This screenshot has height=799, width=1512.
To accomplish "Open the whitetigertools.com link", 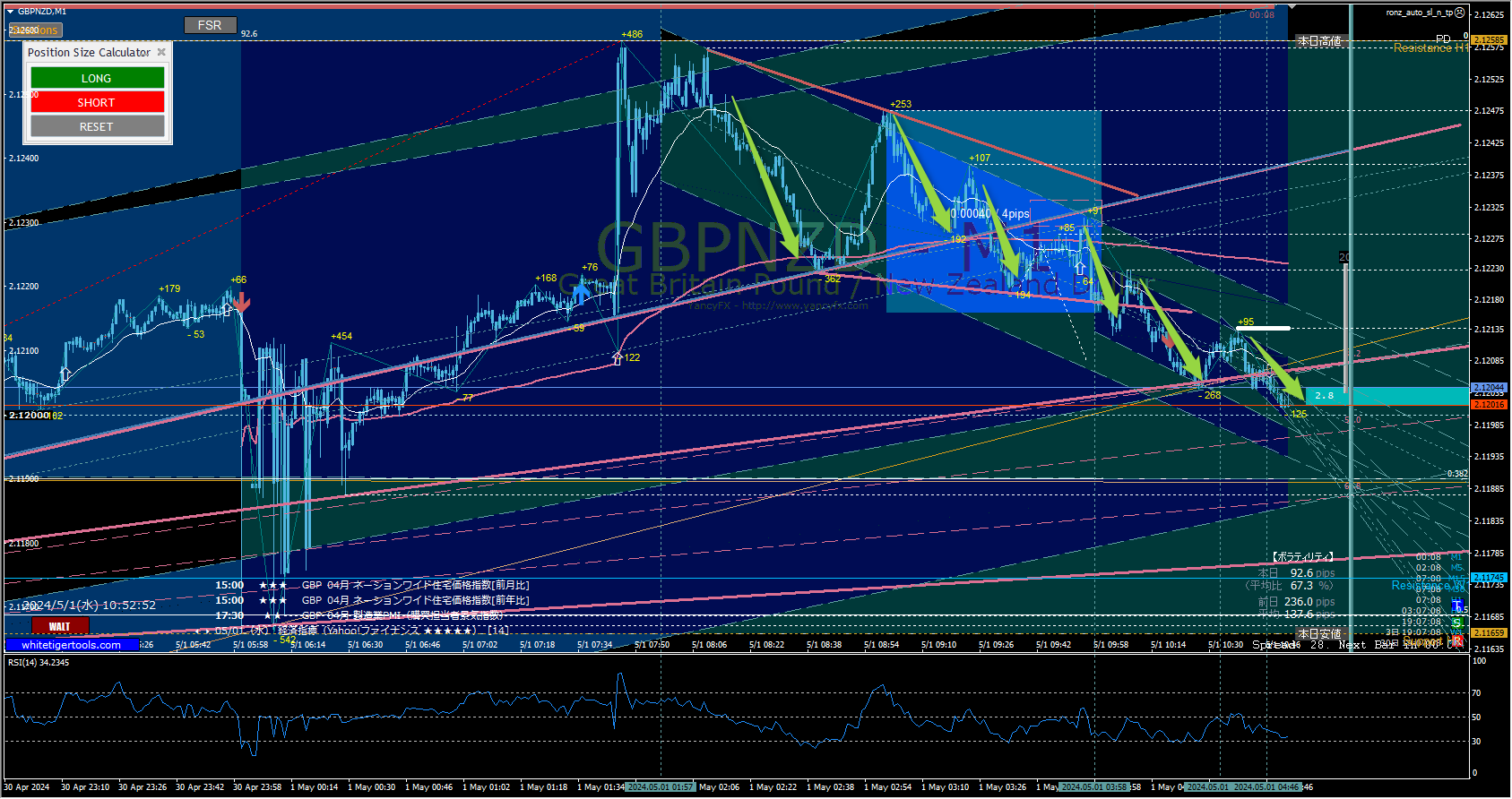I will (x=72, y=645).
